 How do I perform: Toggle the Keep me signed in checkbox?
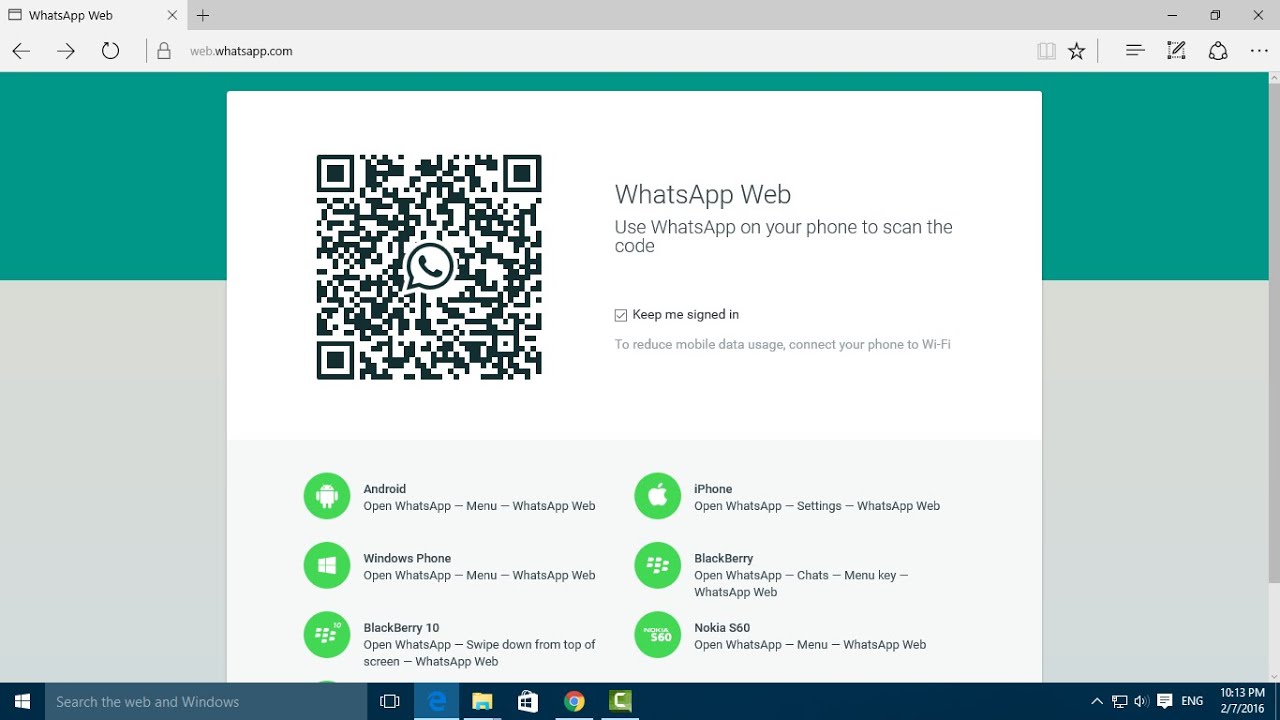pyautogui.click(x=621, y=315)
